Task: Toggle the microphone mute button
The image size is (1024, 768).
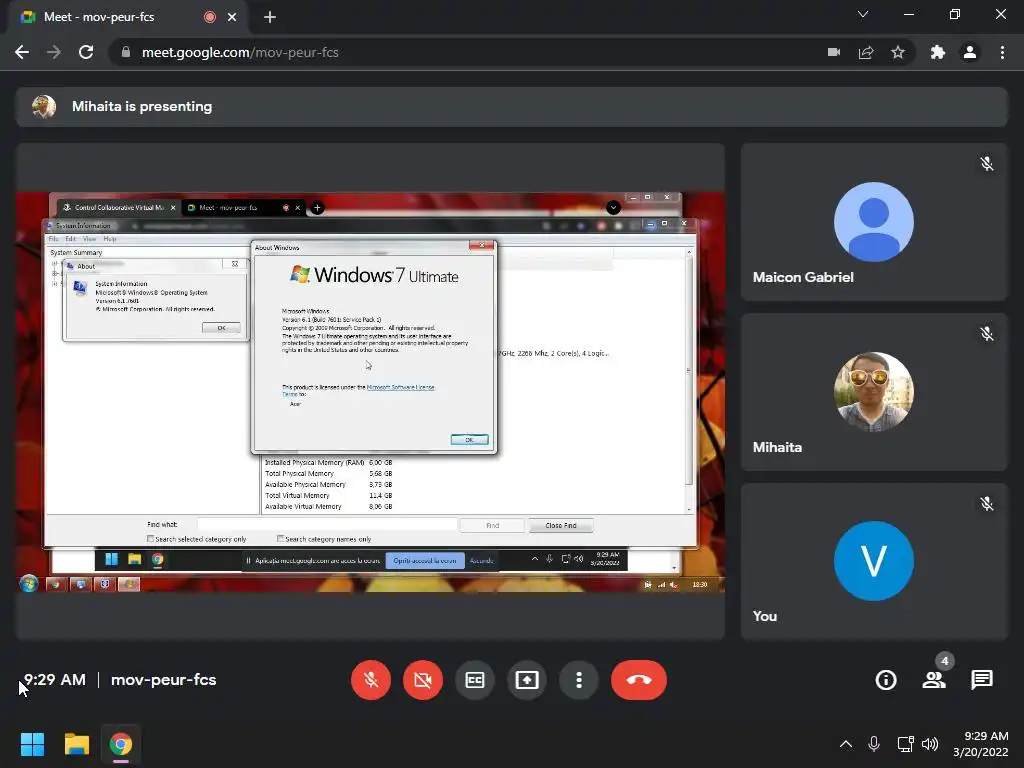Action: 371,680
